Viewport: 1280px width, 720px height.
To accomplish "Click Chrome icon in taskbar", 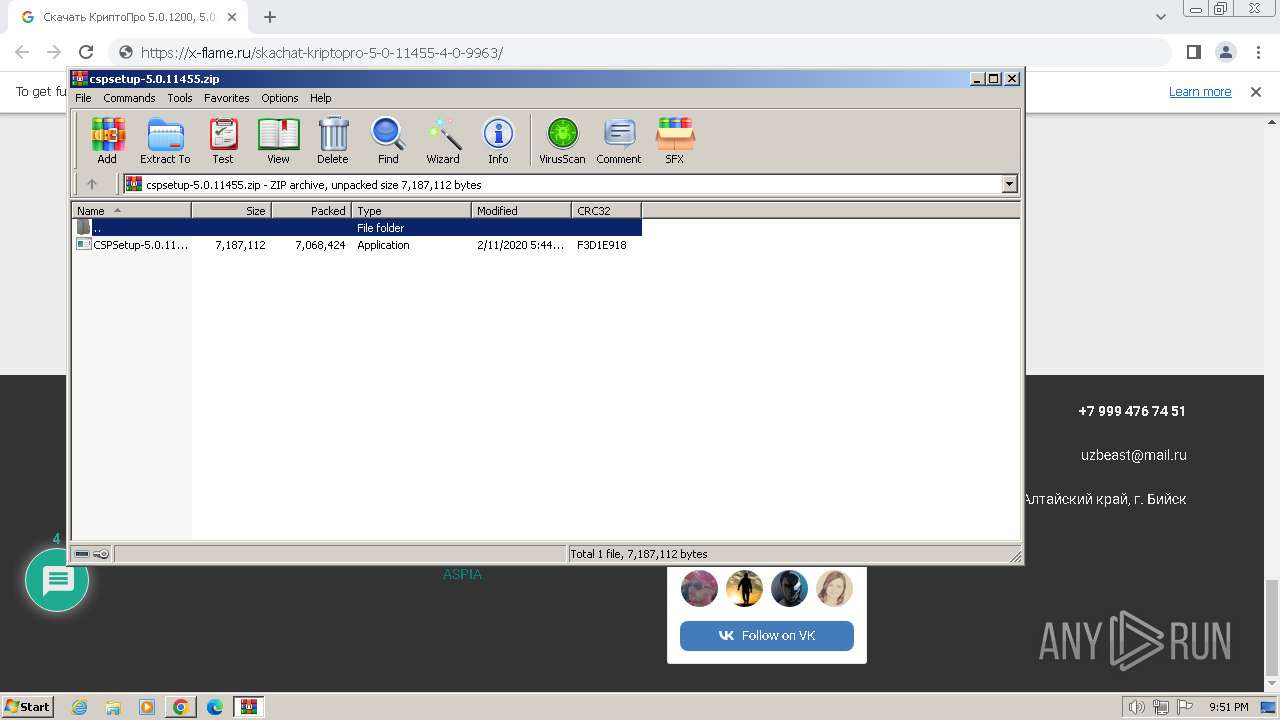I will [x=181, y=707].
